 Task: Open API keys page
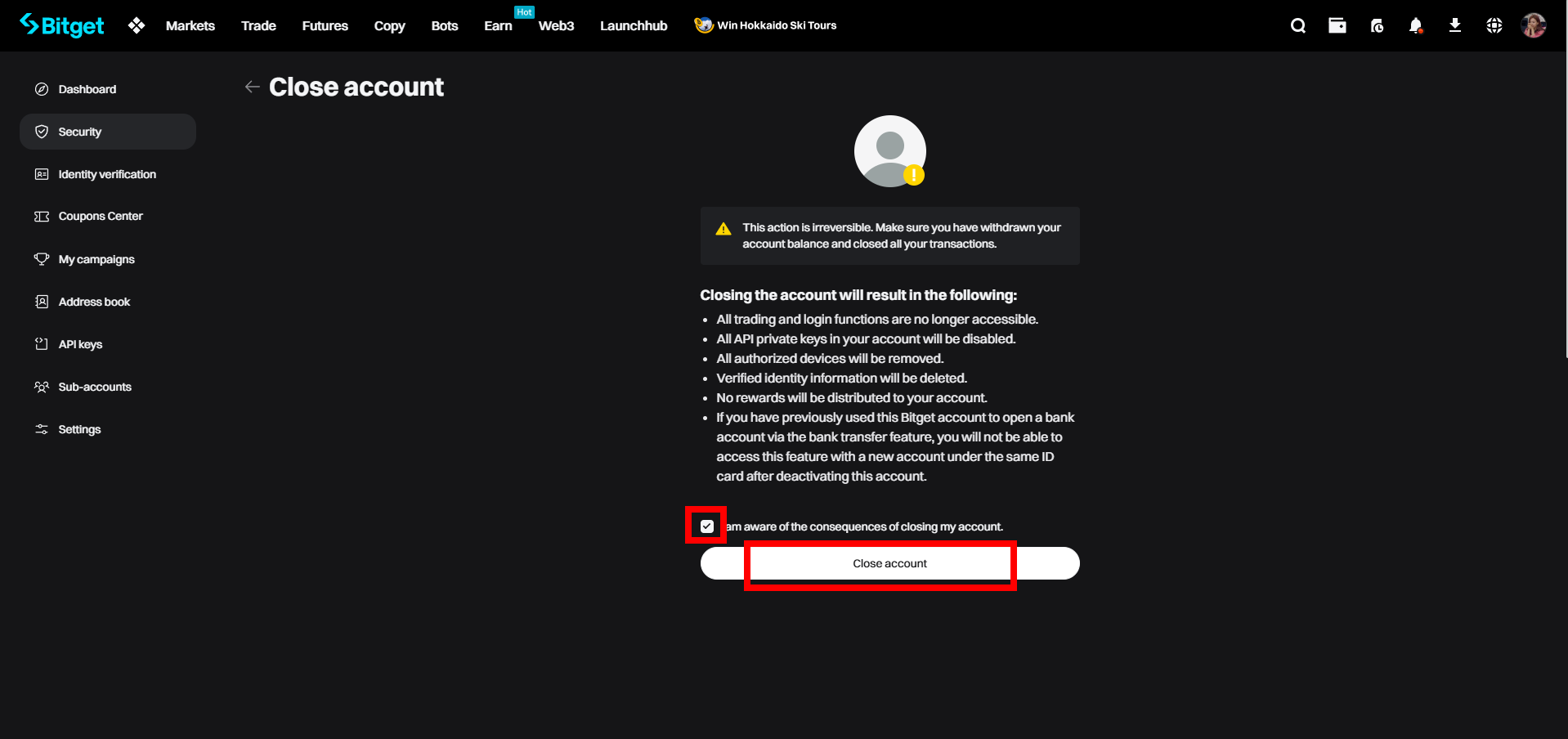[x=108, y=344]
